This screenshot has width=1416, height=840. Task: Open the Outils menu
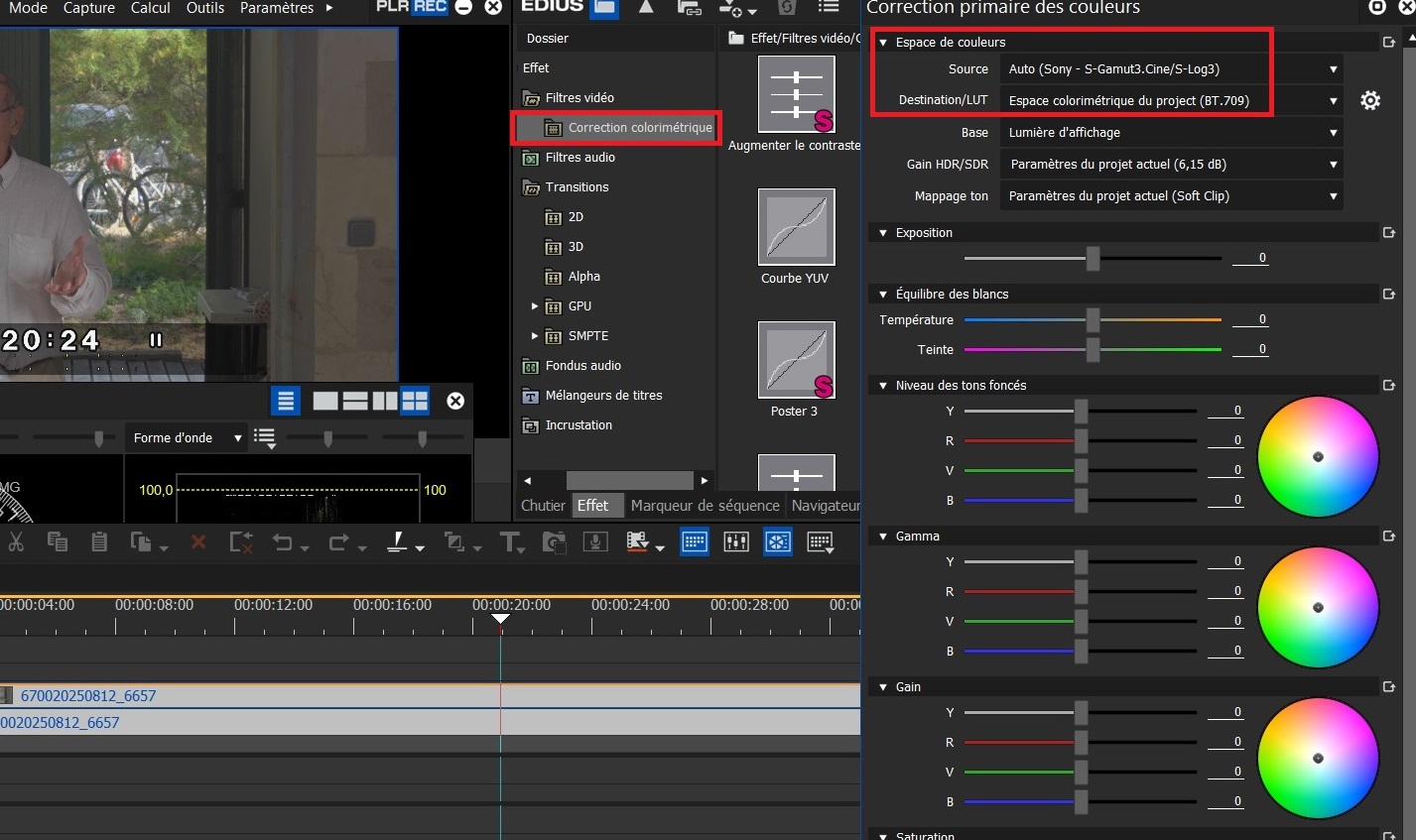pyautogui.click(x=205, y=8)
